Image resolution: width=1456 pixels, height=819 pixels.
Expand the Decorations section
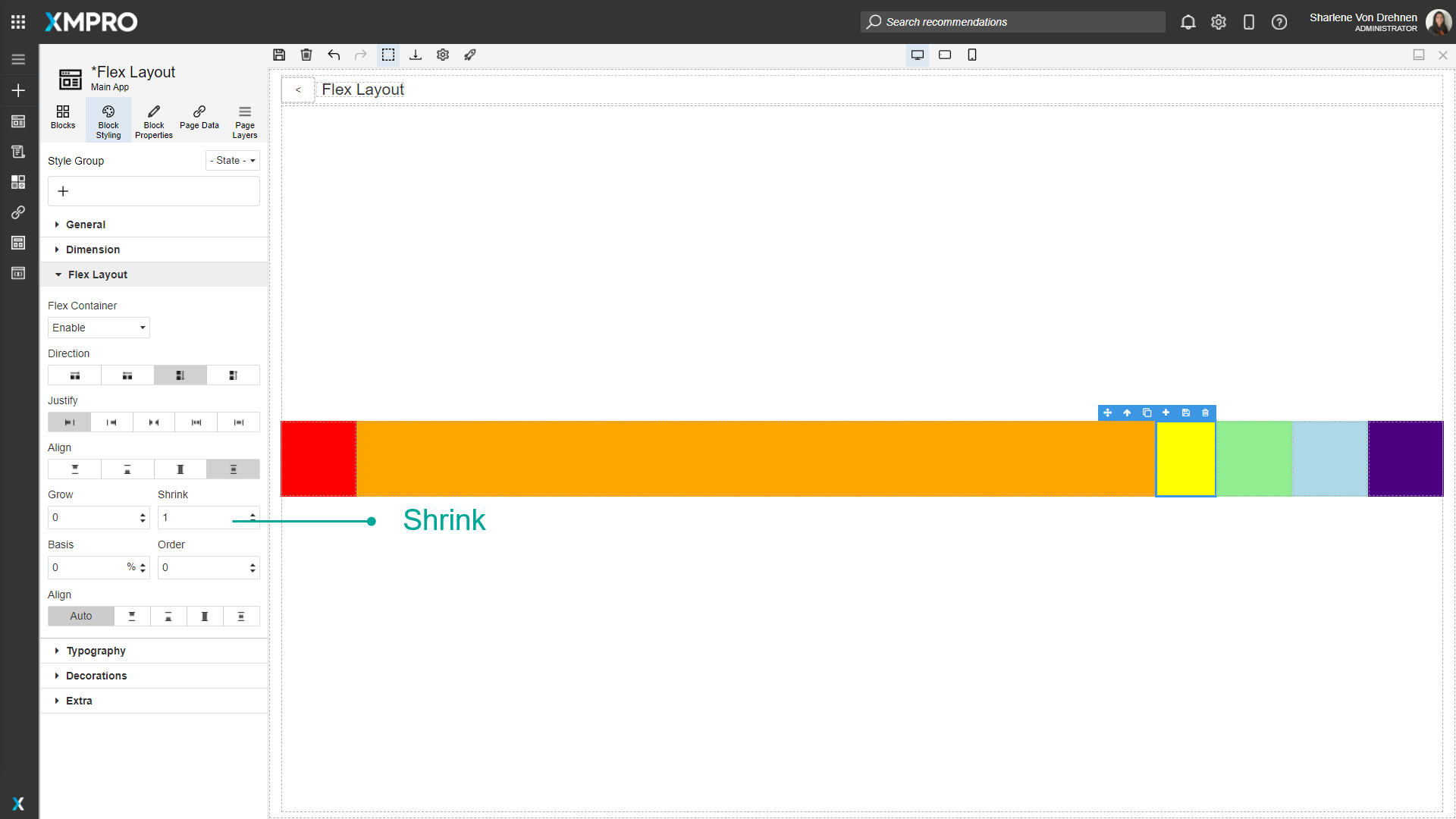click(96, 675)
